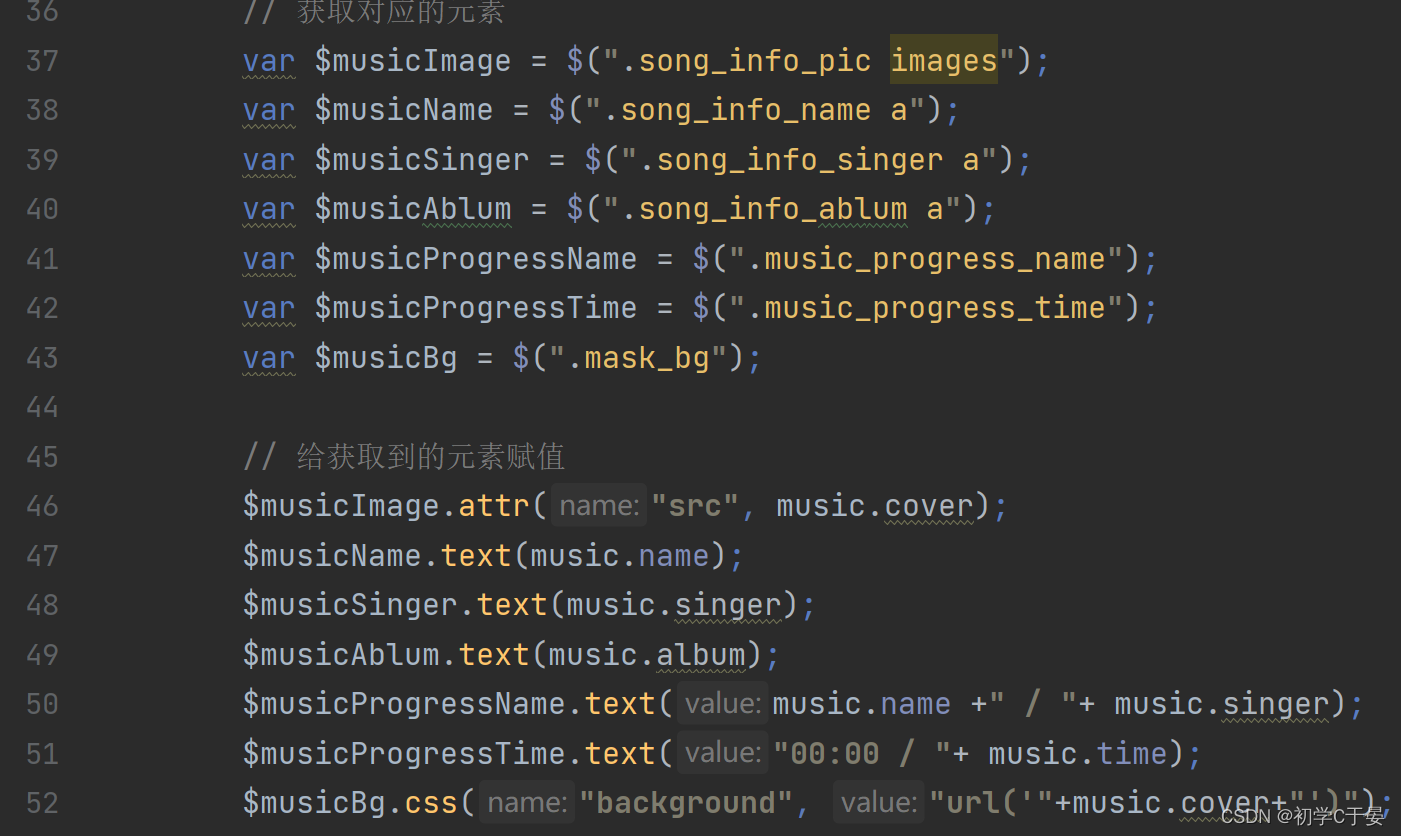The width and height of the screenshot is (1401, 836).
Task: Click the css method call on line 52
Action: pos(431,803)
